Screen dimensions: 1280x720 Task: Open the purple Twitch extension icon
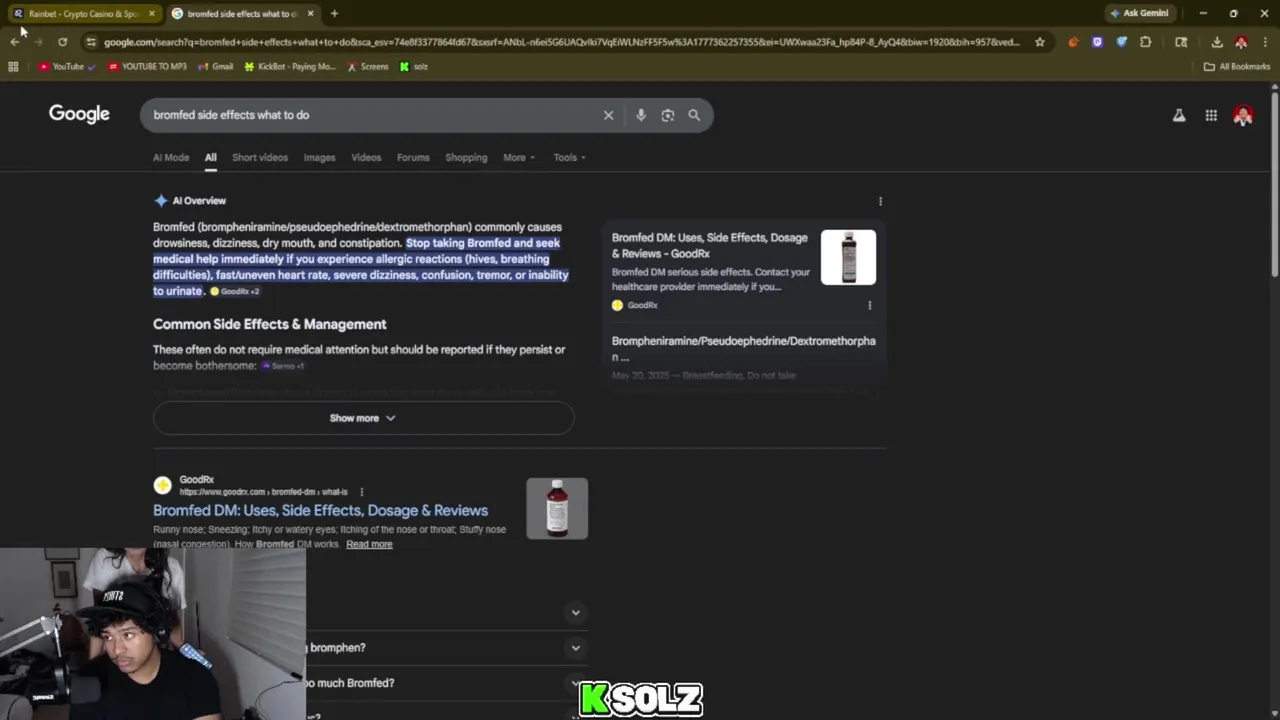click(1097, 42)
